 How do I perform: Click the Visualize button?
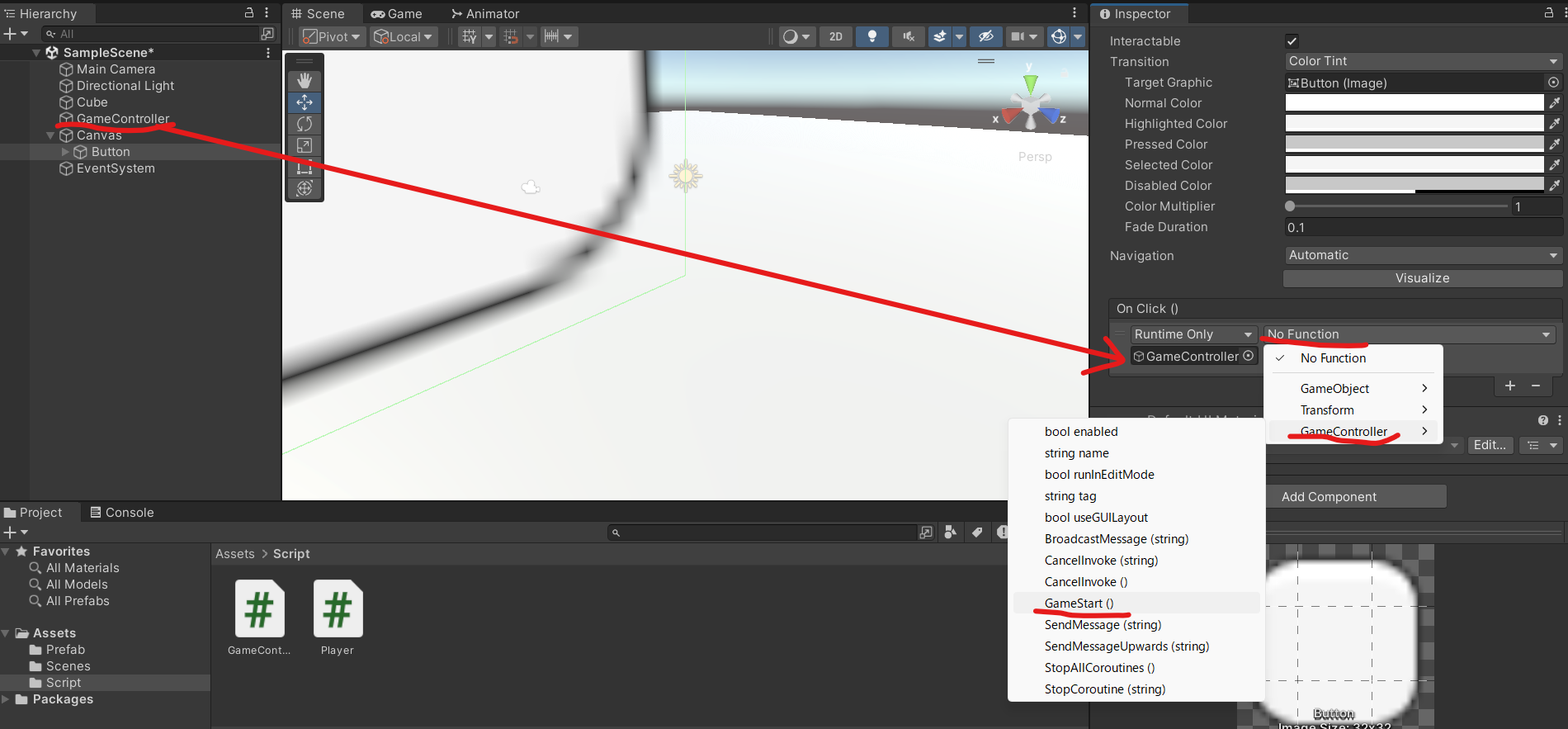click(1423, 278)
